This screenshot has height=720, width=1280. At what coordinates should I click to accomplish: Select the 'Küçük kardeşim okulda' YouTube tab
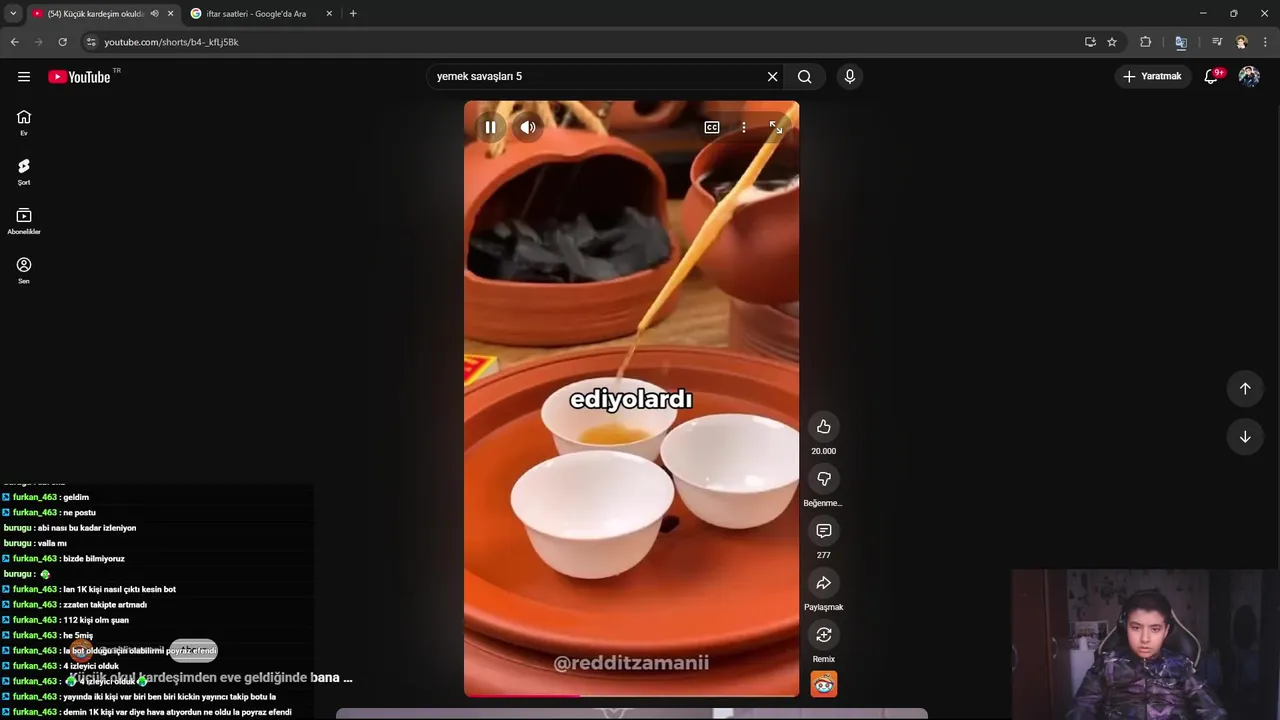(x=96, y=14)
